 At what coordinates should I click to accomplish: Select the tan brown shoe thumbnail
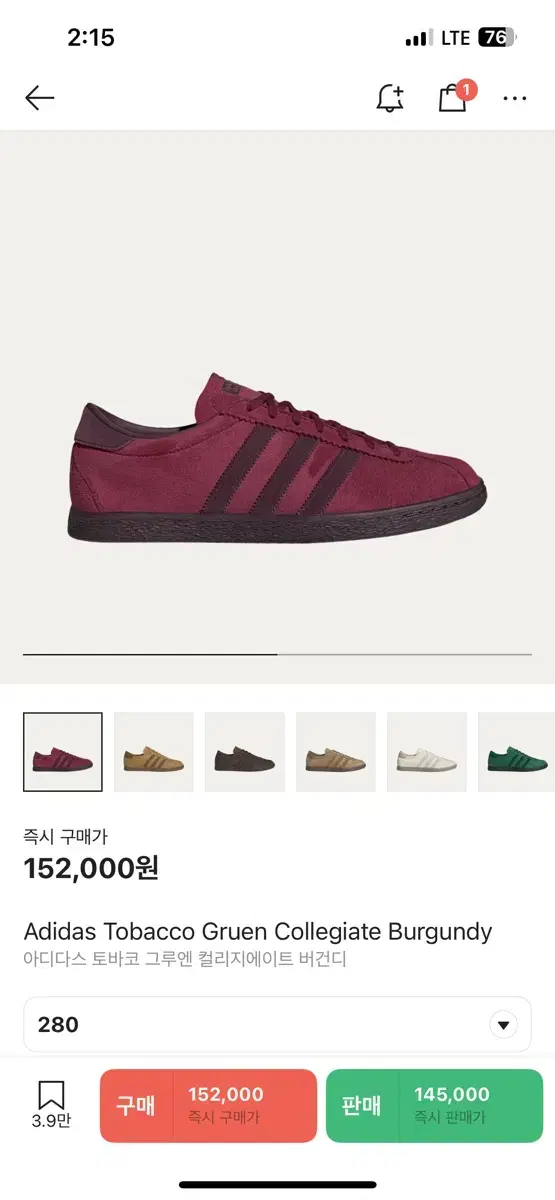point(154,752)
